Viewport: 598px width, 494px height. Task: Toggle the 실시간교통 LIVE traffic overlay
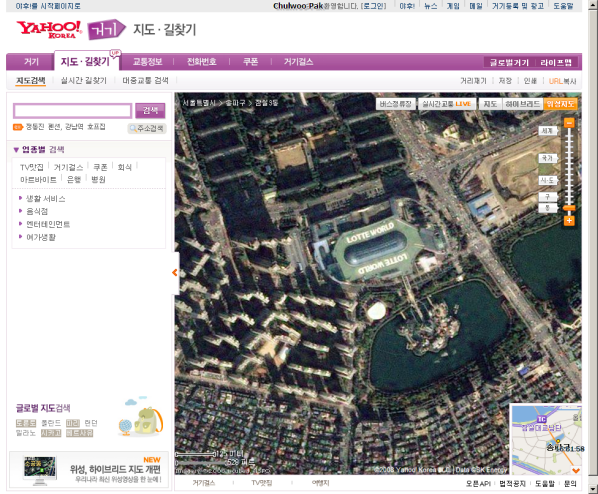[x=447, y=104]
